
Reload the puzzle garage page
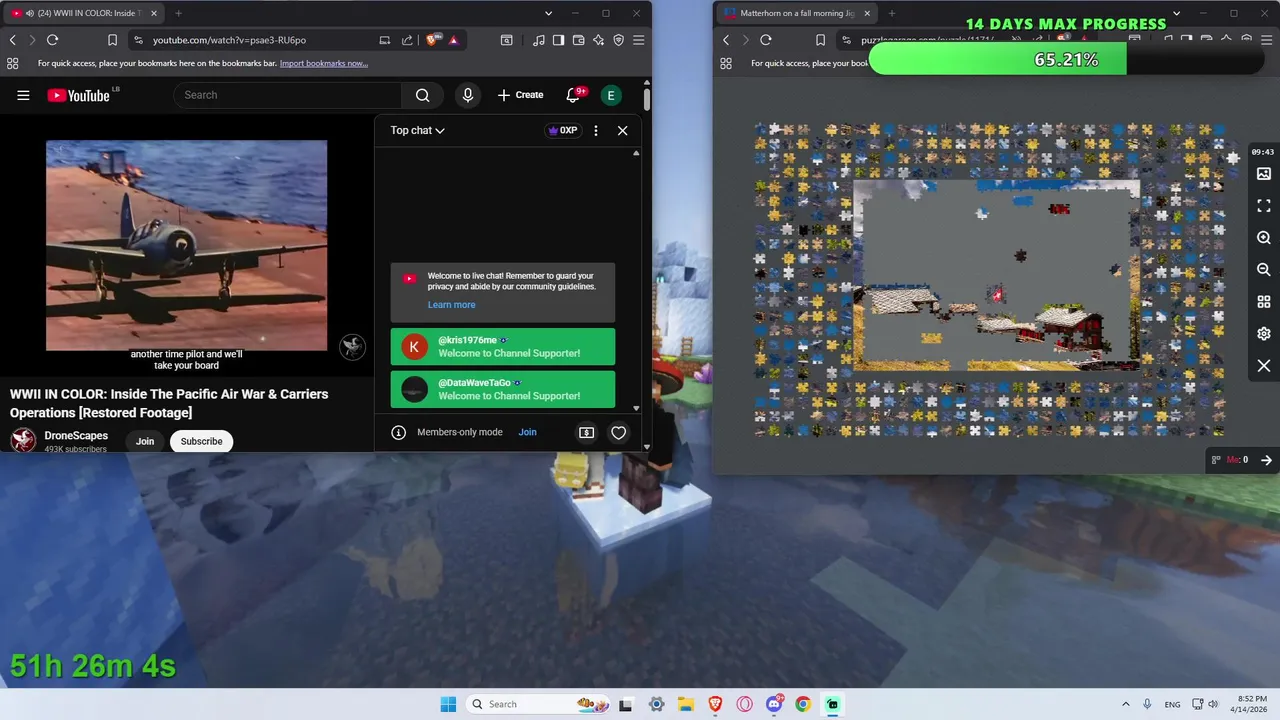click(x=765, y=40)
